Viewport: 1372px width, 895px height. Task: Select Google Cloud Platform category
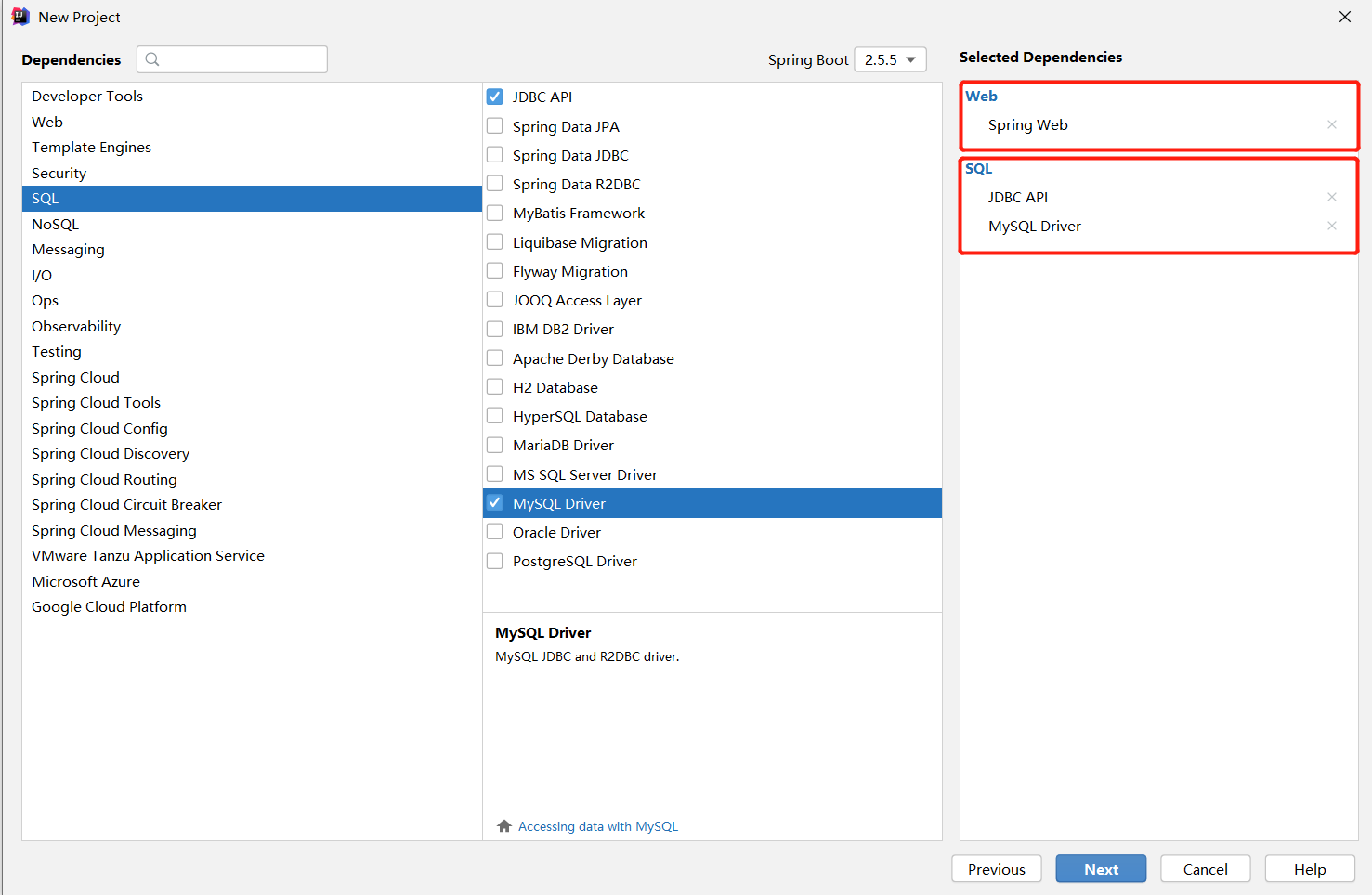252,606
